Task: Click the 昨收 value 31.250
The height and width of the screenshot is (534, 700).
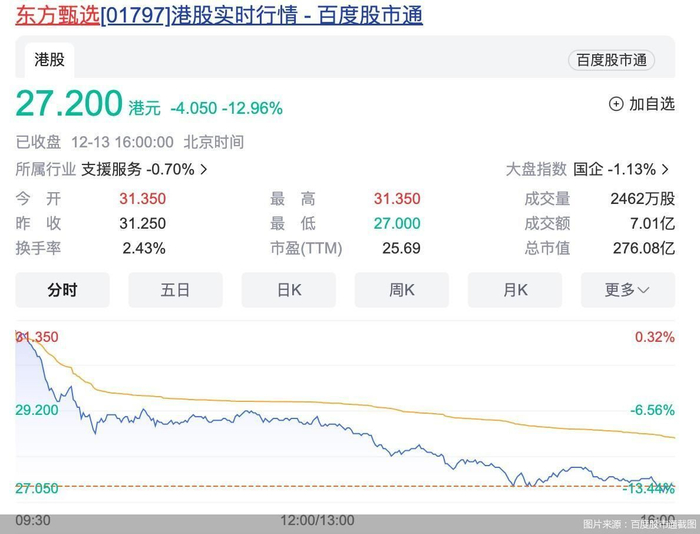Action: [142, 223]
